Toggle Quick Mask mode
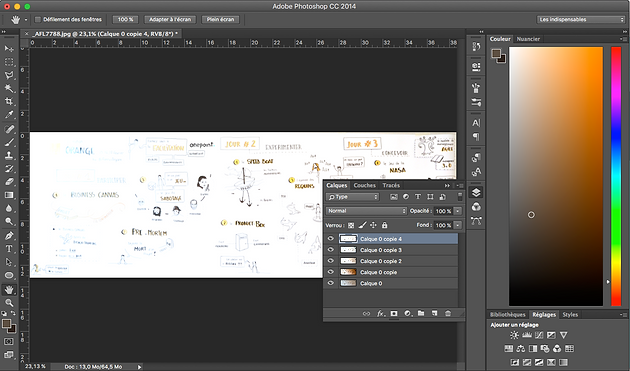Screen dimensions: 630x371 click(x=9, y=342)
